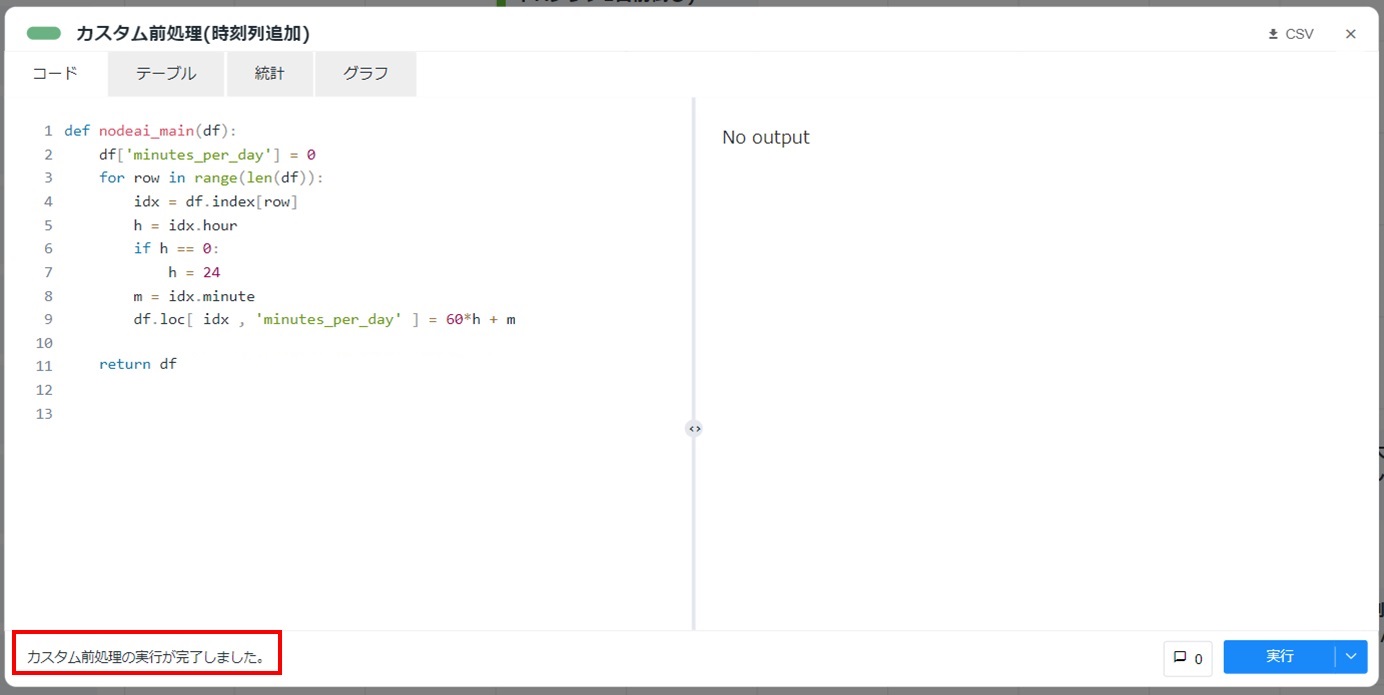Run the code with 実行 button

click(x=1279, y=657)
